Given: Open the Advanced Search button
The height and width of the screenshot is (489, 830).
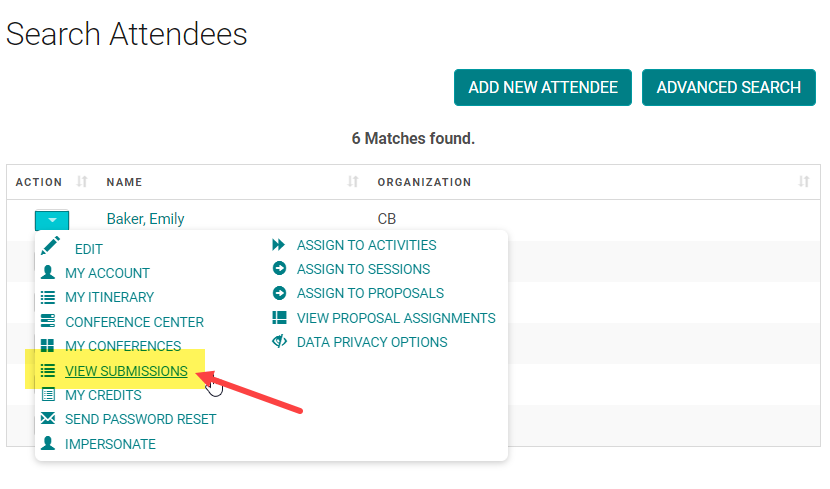Looking at the screenshot, I should 728,87.
